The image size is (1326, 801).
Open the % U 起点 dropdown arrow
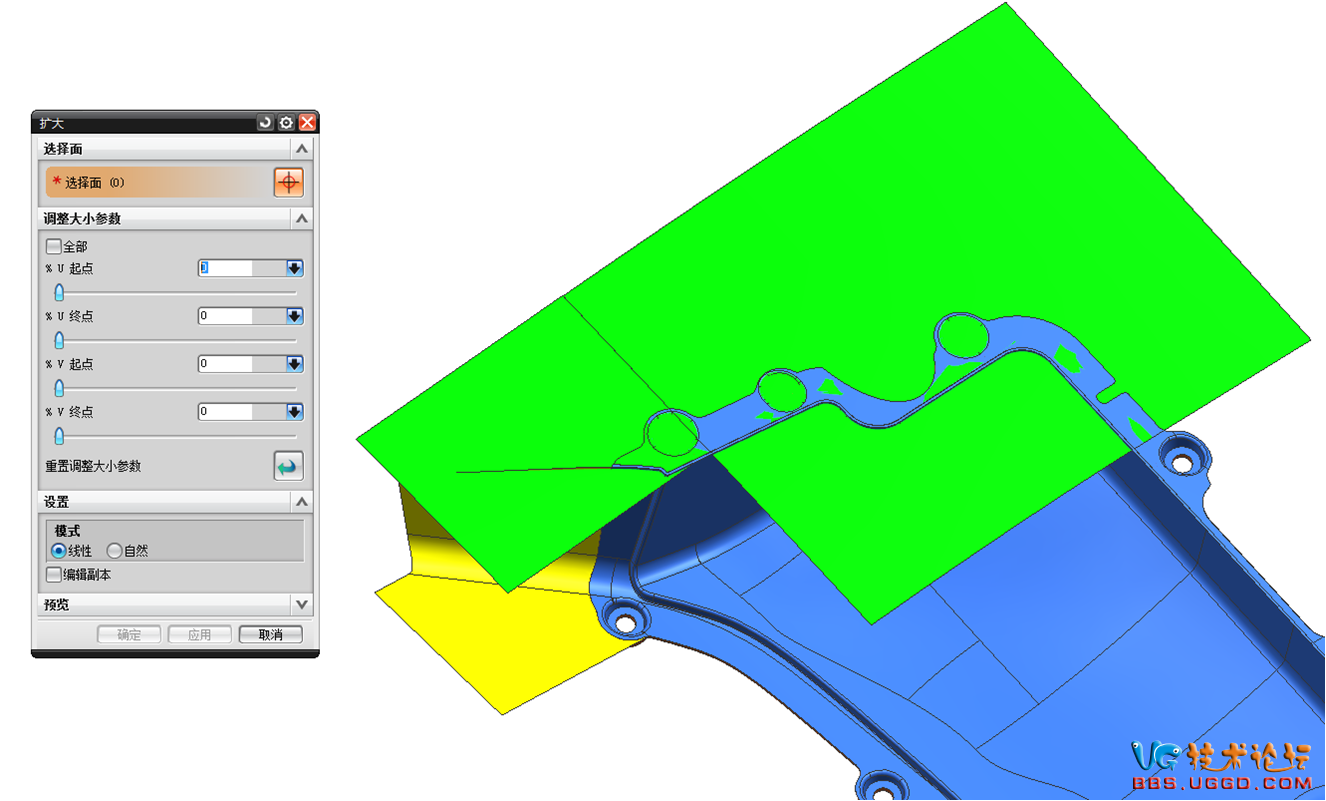click(294, 268)
